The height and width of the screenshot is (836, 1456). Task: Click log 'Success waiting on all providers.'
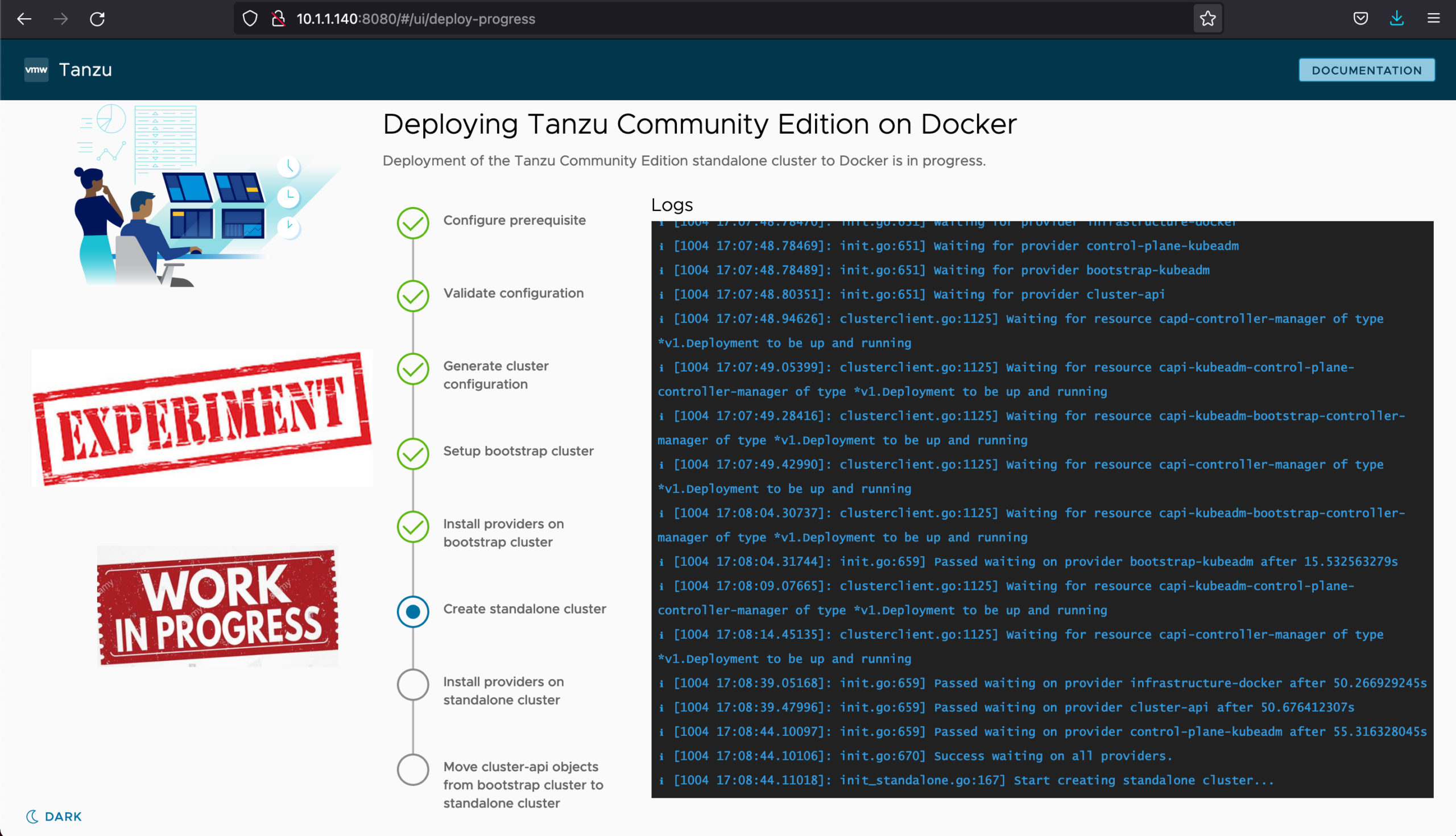915,756
